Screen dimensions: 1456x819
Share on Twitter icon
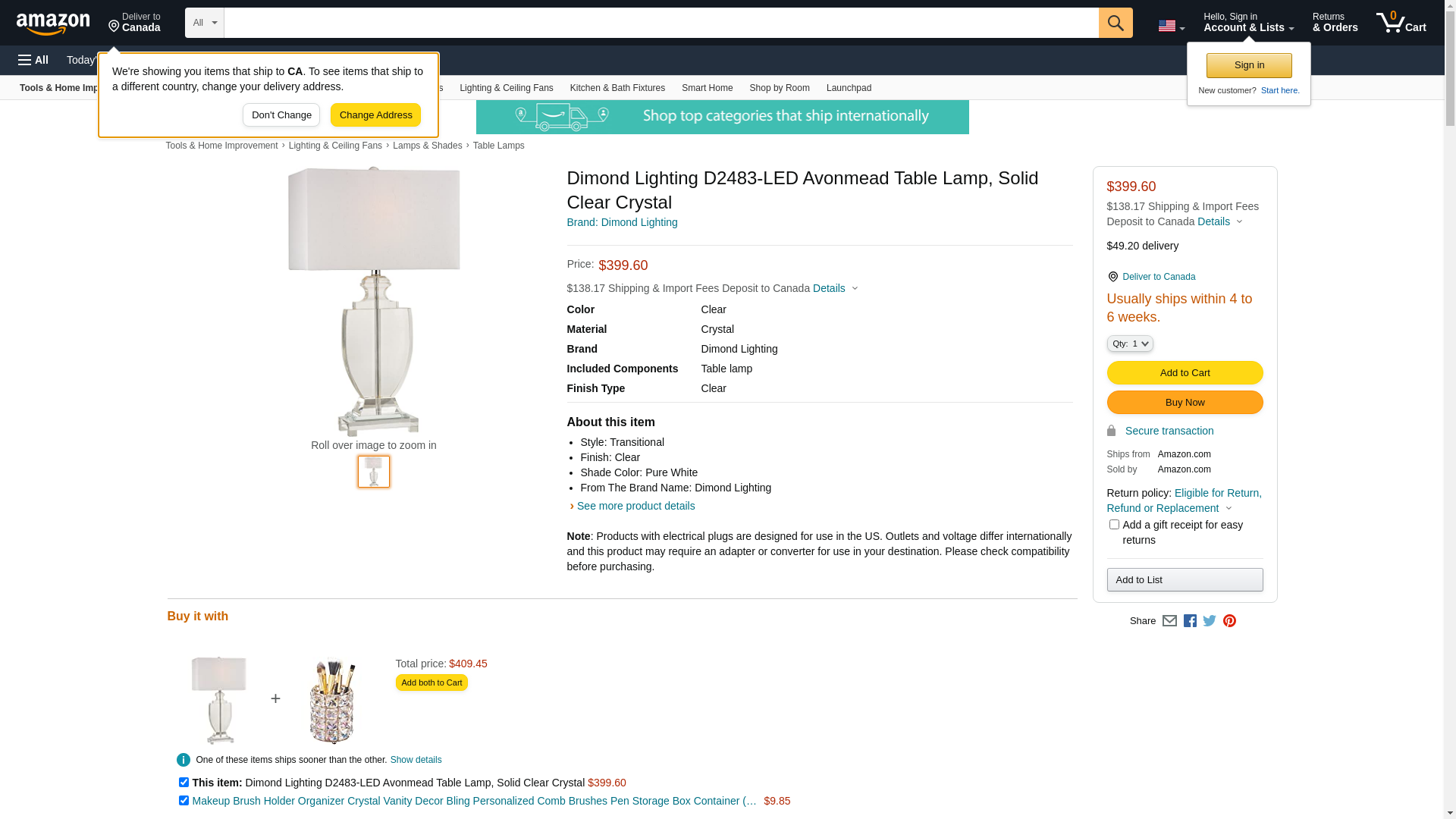pyautogui.click(x=1210, y=621)
